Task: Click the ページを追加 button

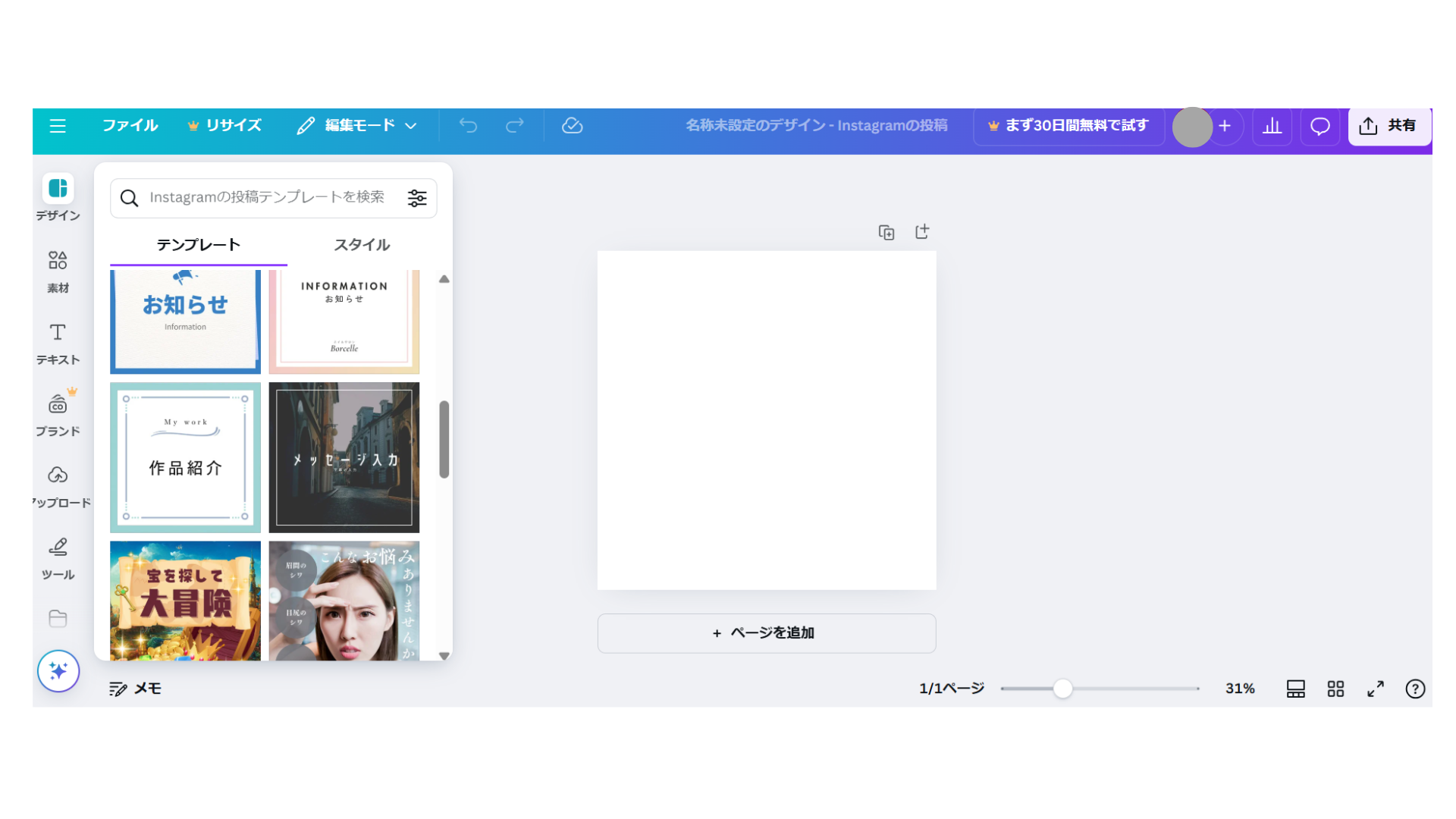Action: coord(766,633)
